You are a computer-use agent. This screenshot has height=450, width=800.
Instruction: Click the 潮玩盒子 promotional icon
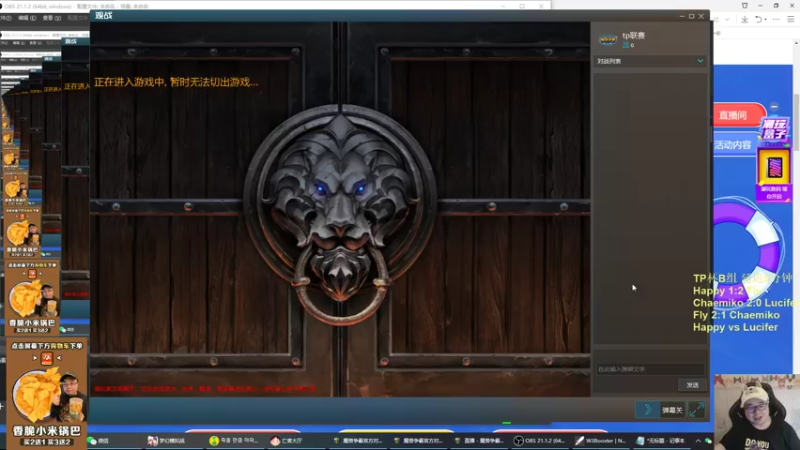pyautogui.click(x=774, y=131)
